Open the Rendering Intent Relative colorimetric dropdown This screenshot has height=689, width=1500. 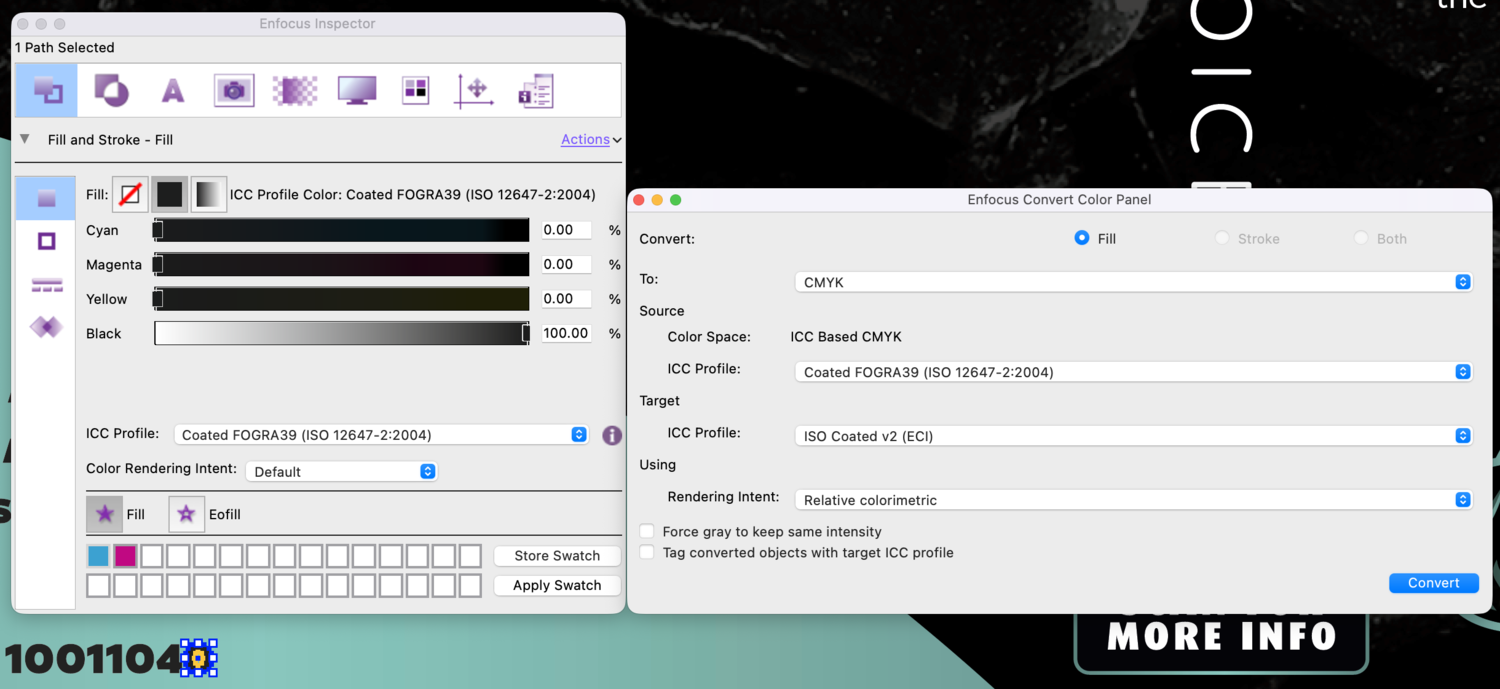[1133, 500]
